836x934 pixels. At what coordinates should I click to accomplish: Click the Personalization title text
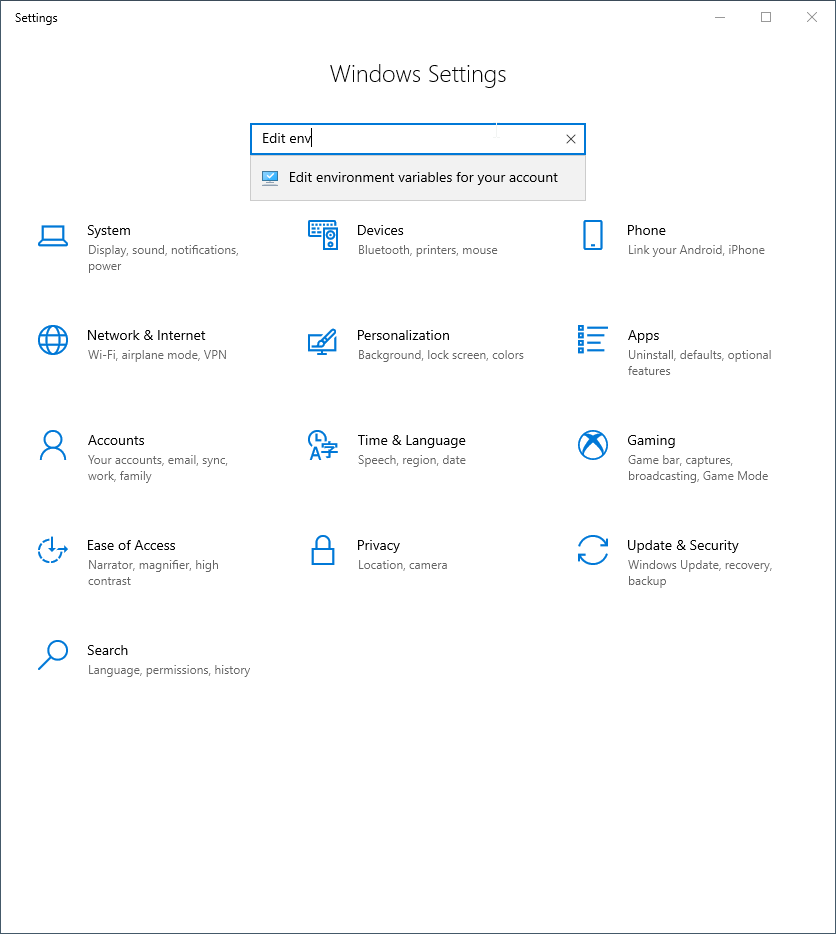pos(403,335)
